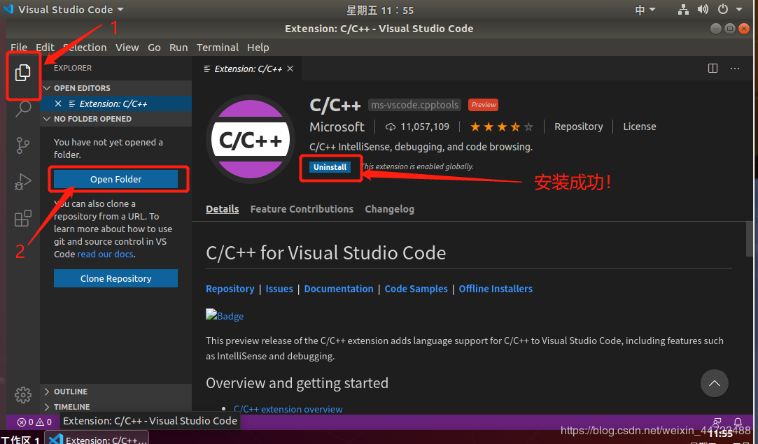Click the install count cloud icon
Screen dimensions: 758x444
[x=390, y=127]
